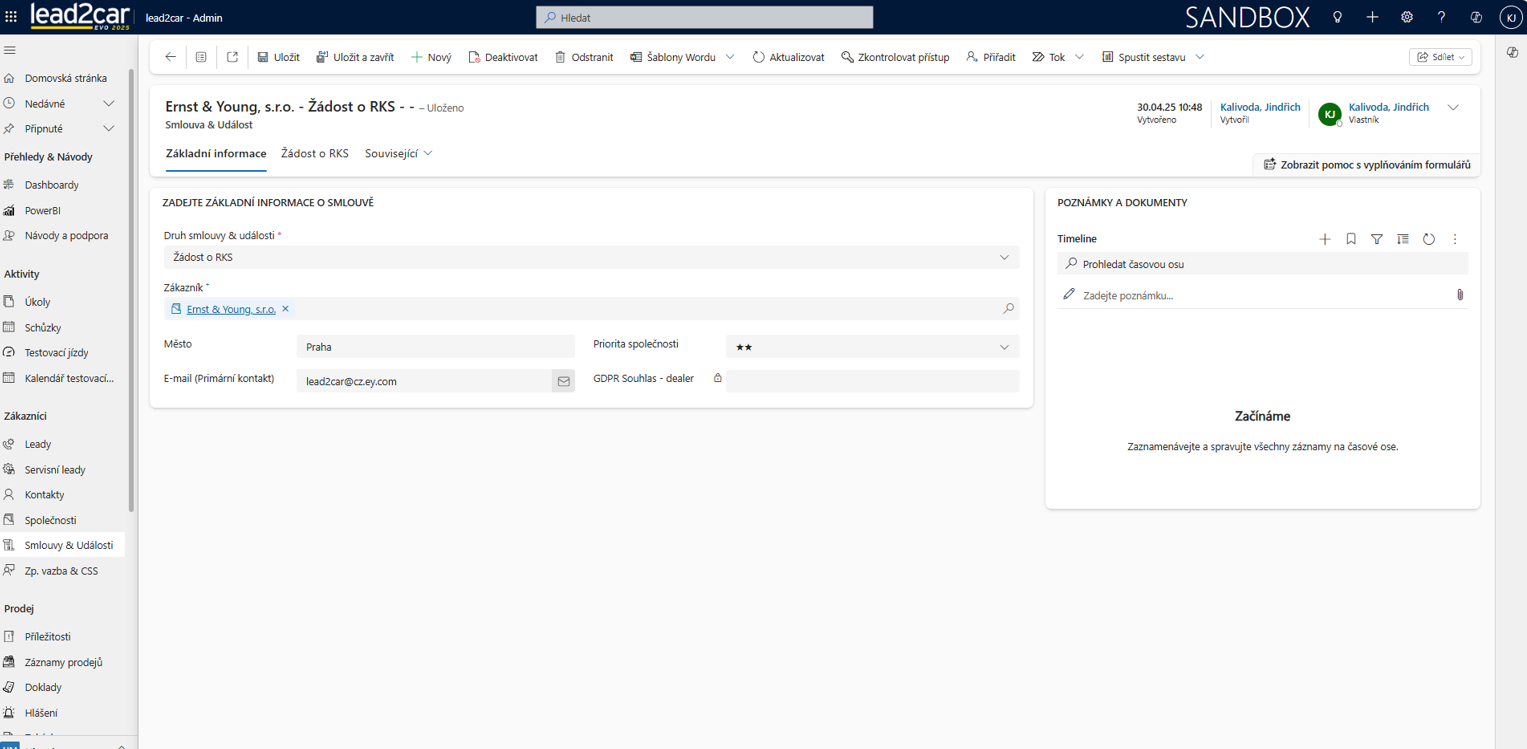Viewport: 1527px width, 749px height.
Task: Open record in new window icon
Action: (x=232, y=57)
